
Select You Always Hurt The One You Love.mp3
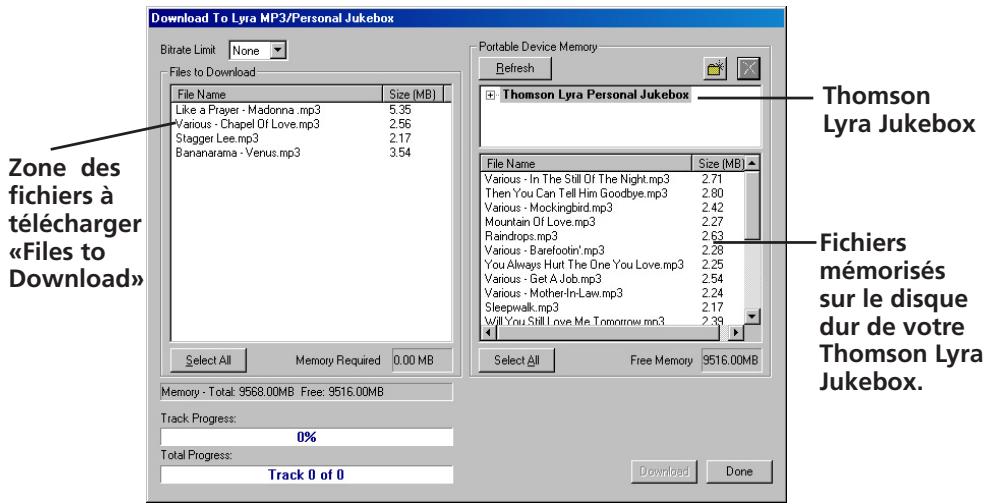pos(584,265)
